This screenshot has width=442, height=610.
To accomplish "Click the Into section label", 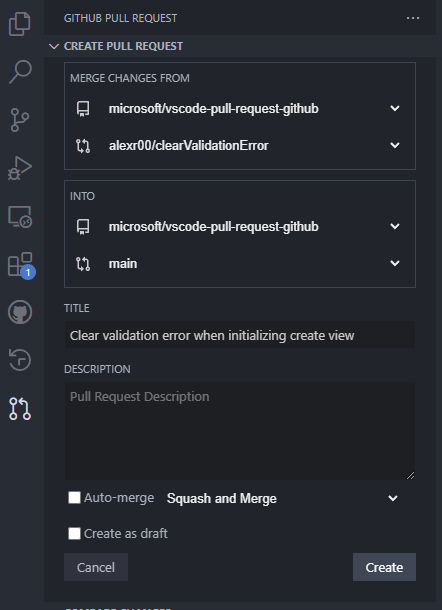I will (x=82, y=196).
